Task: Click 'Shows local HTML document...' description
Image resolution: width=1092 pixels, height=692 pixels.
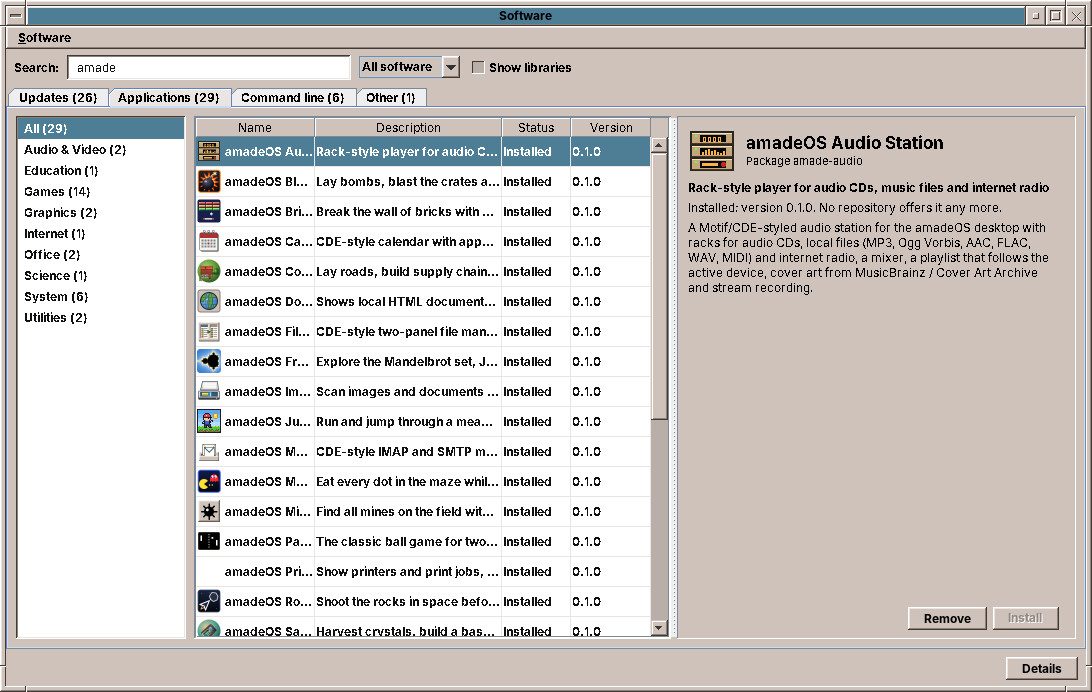Action: tap(405, 301)
